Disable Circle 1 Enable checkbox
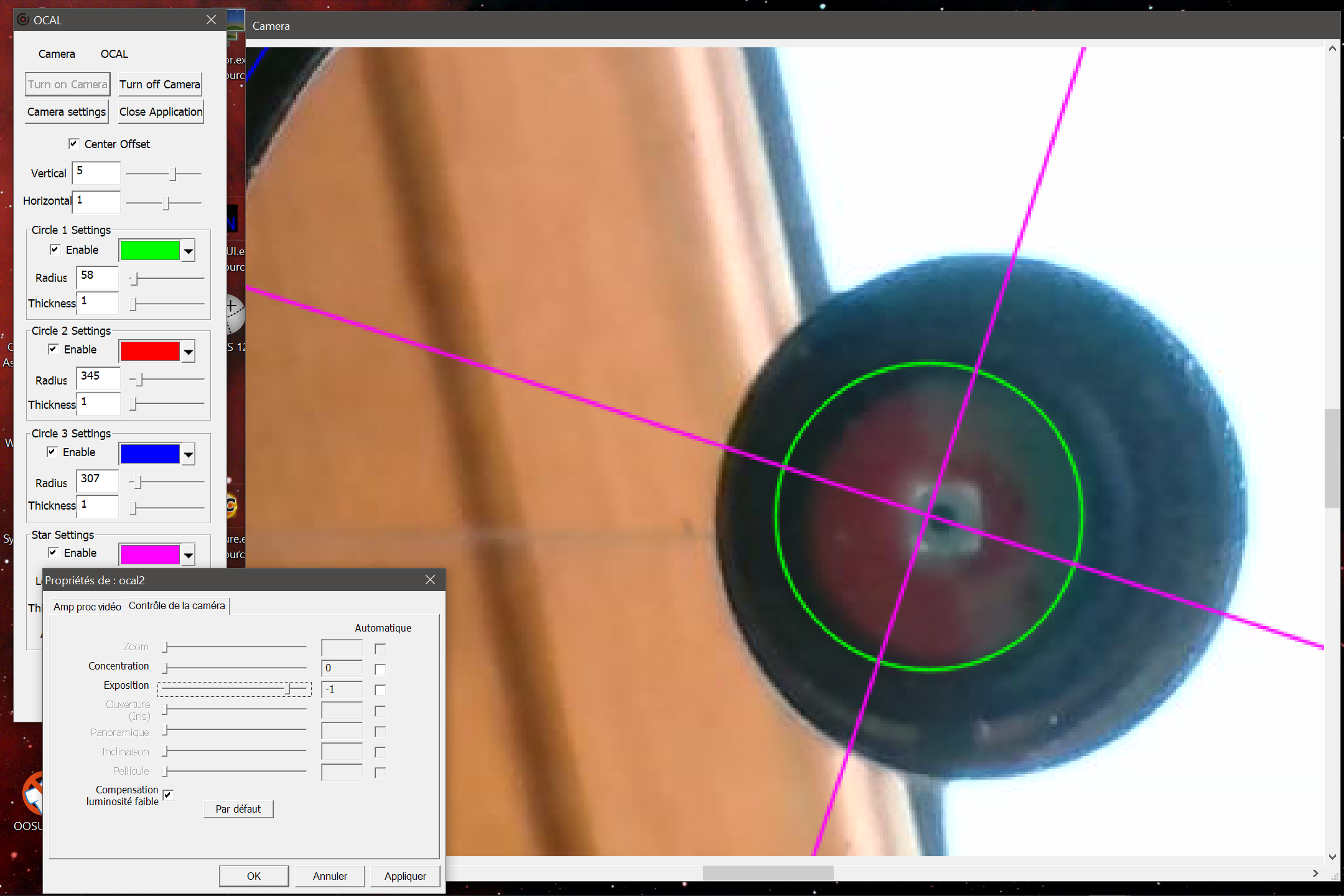 click(55, 250)
